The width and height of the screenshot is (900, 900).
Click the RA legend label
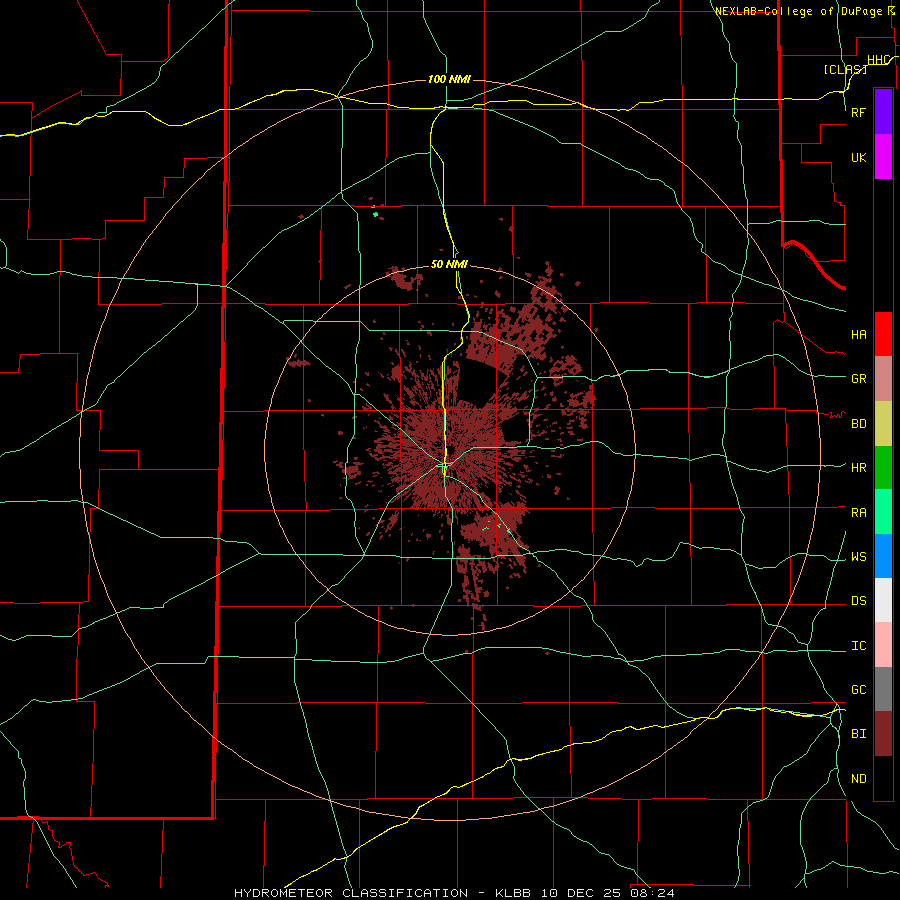coord(858,513)
